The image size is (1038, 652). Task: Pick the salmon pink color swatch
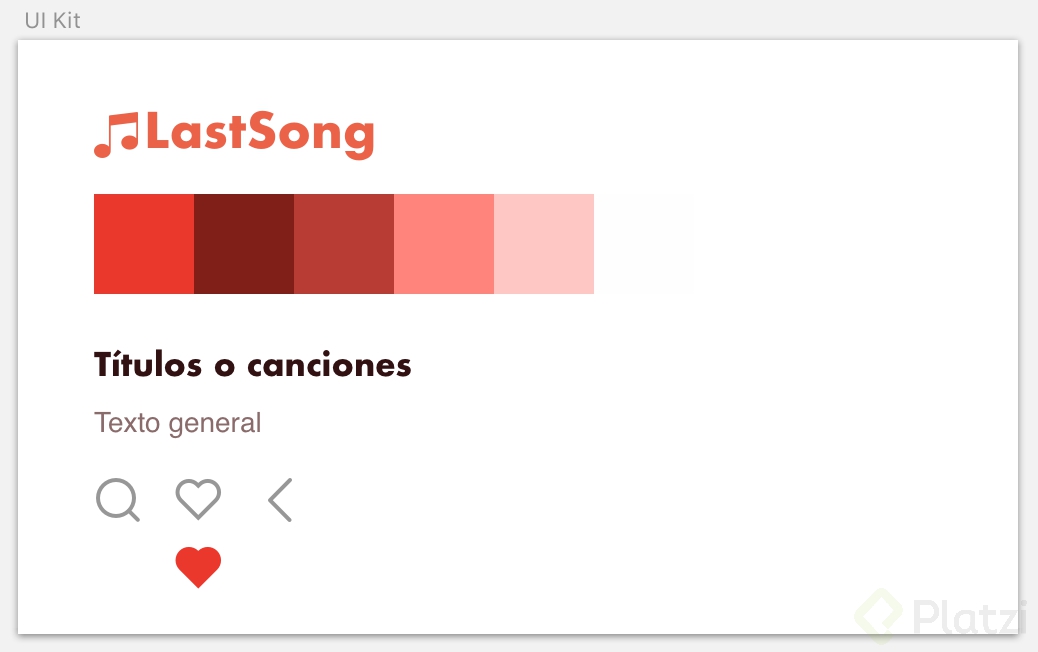click(444, 244)
